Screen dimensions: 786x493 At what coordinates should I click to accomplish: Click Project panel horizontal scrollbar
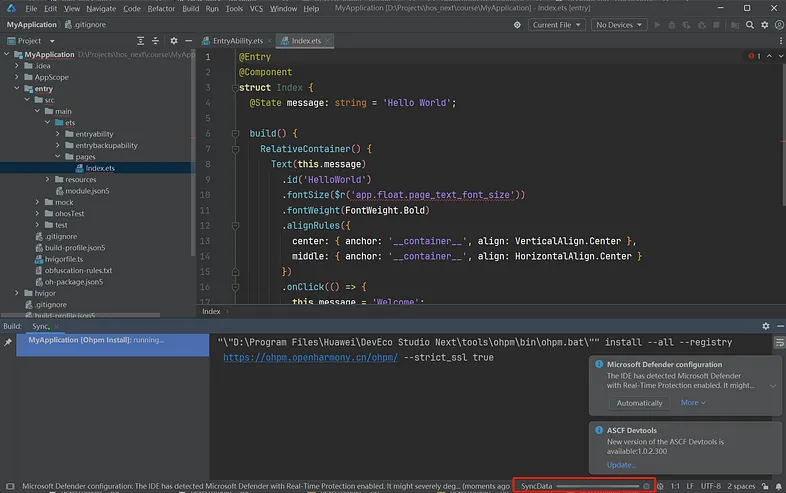click(80, 315)
